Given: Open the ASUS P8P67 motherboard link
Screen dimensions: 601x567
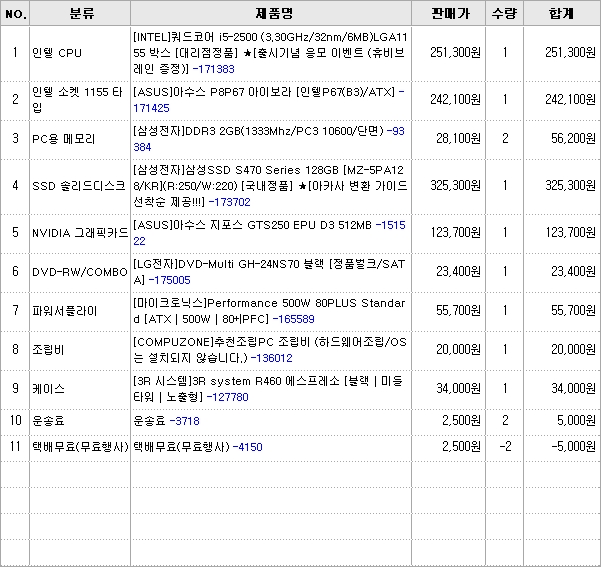Looking at the screenshot, I should (x=268, y=100).
